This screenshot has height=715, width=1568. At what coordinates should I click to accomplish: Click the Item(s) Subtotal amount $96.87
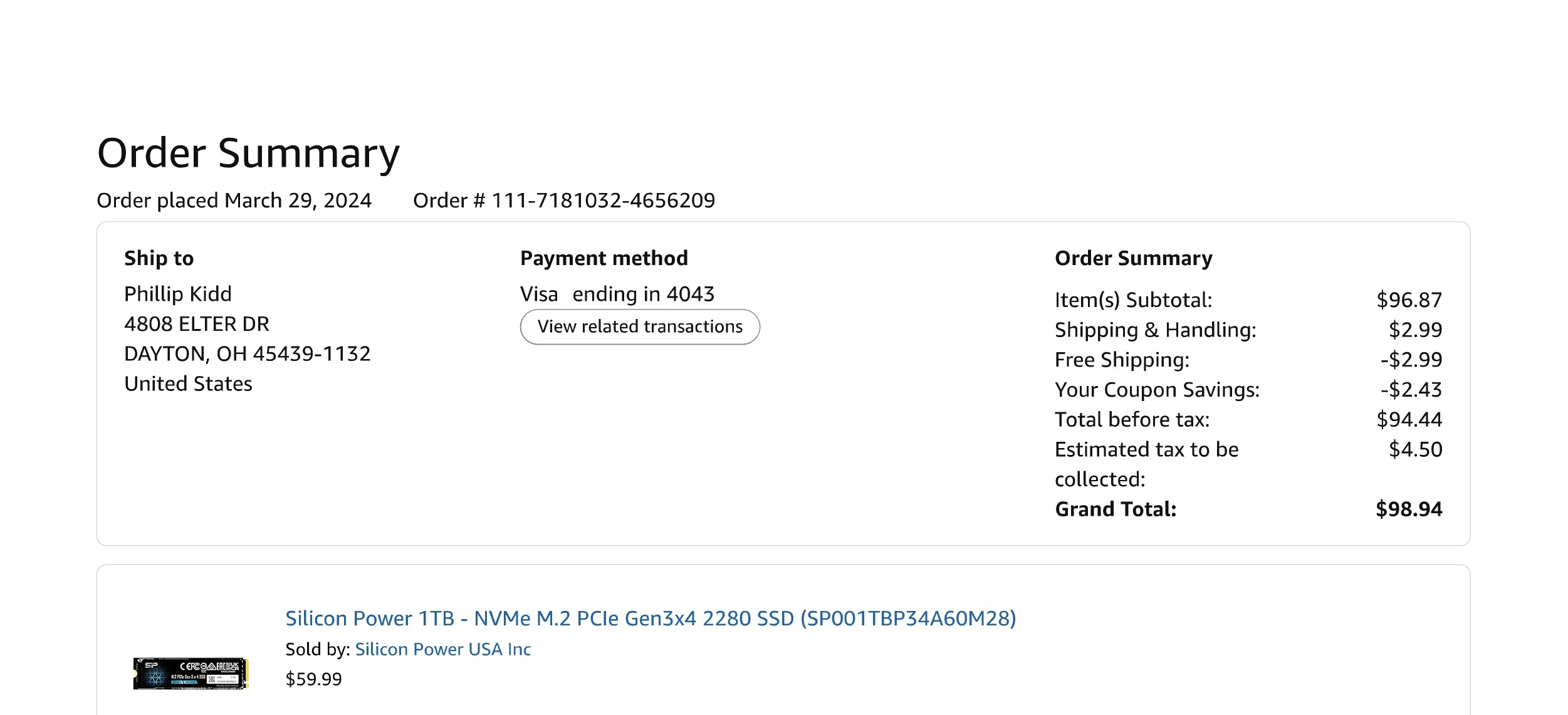(1409, 300)
